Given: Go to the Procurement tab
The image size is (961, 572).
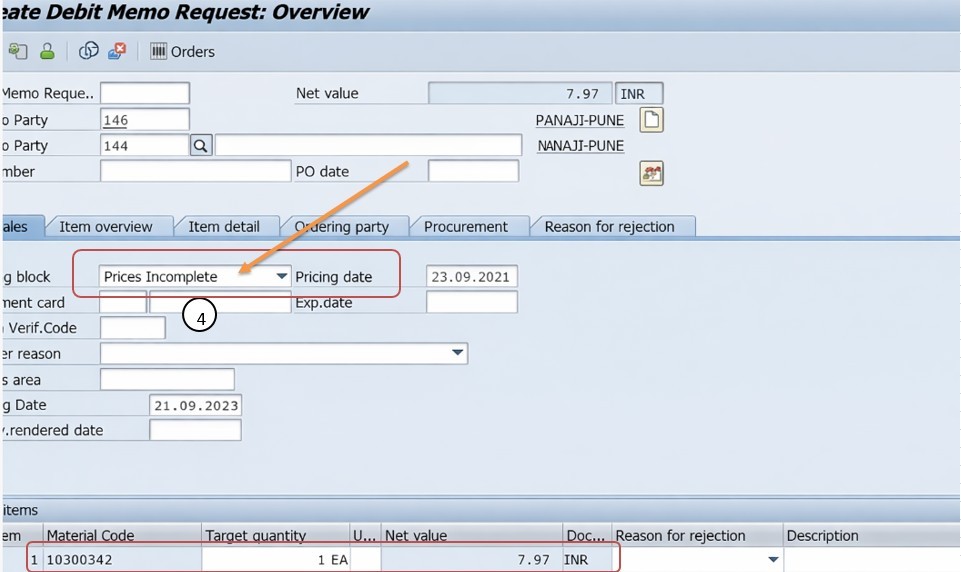Looking at the screenshot, I should pos(466,227).
